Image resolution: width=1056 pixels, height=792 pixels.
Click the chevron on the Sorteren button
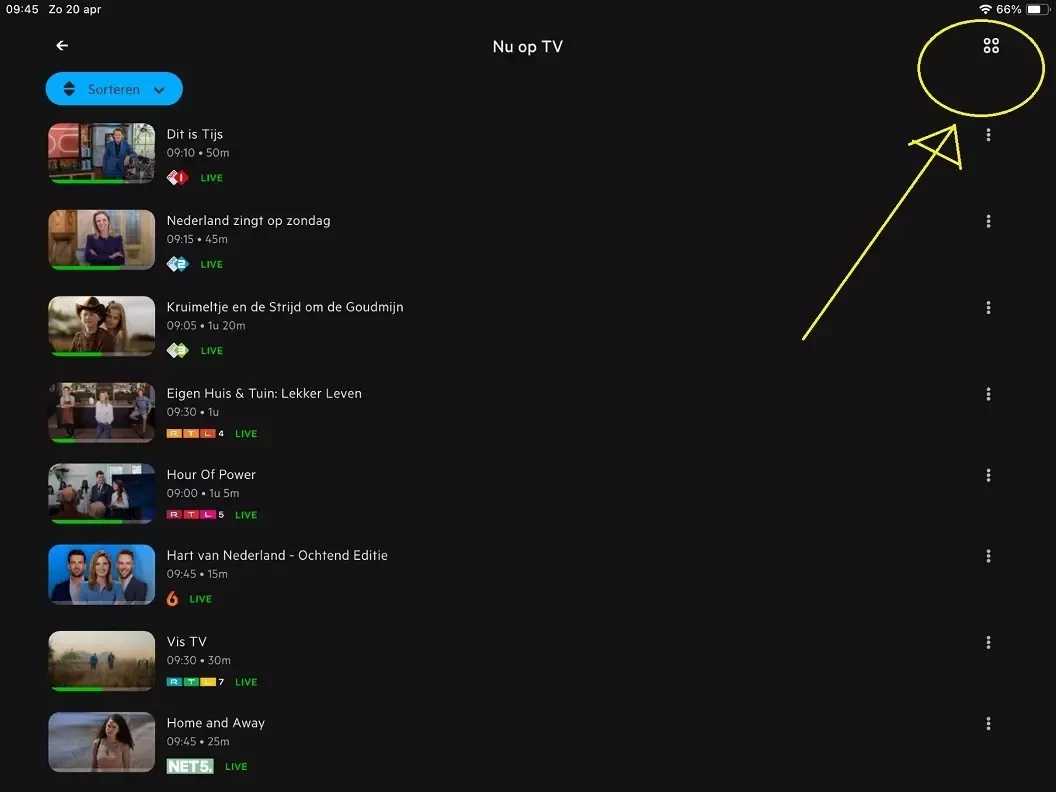[x=159, y=90]
